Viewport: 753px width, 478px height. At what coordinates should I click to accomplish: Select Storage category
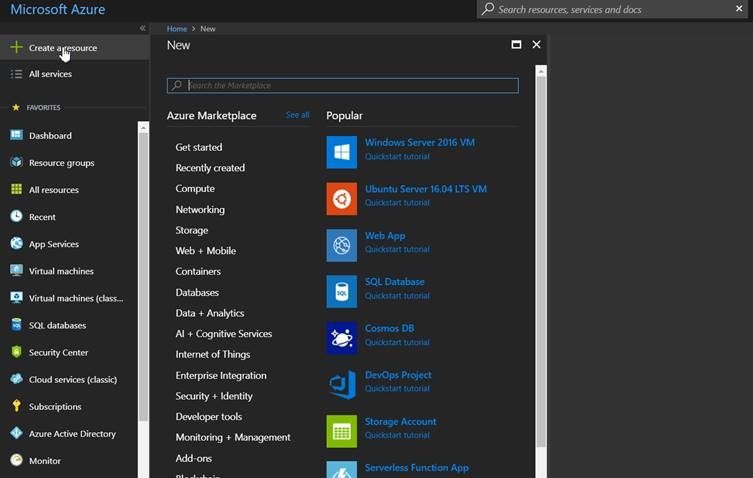tap(192, 230)
